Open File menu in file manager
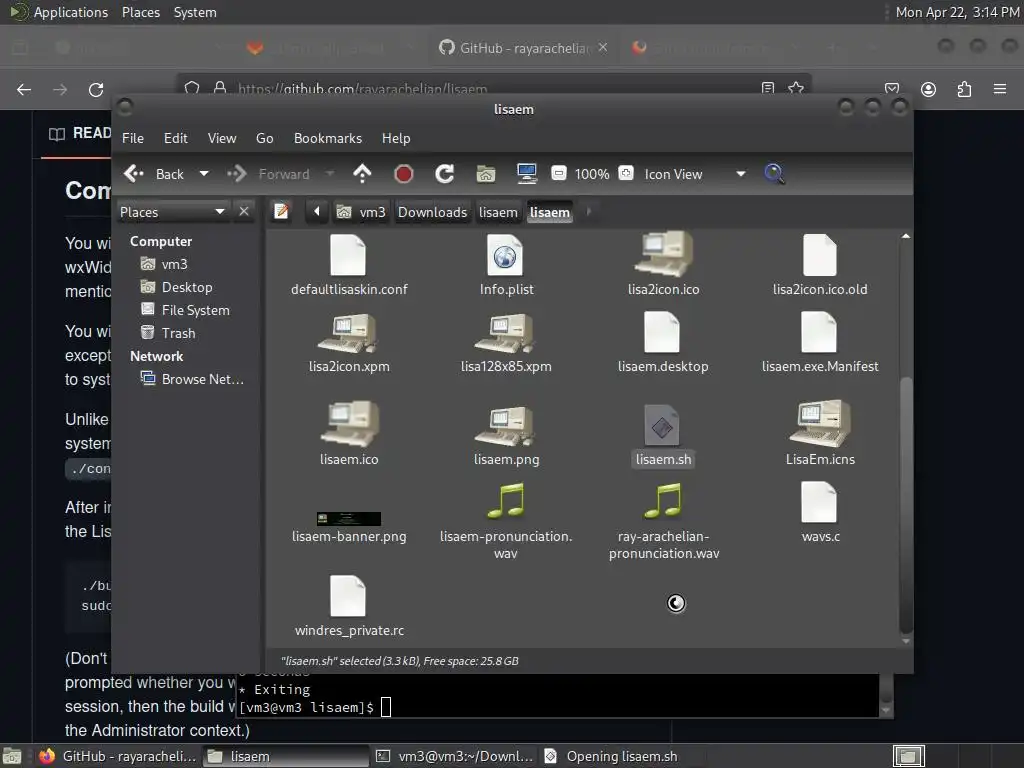 click(x=133, y=138)
